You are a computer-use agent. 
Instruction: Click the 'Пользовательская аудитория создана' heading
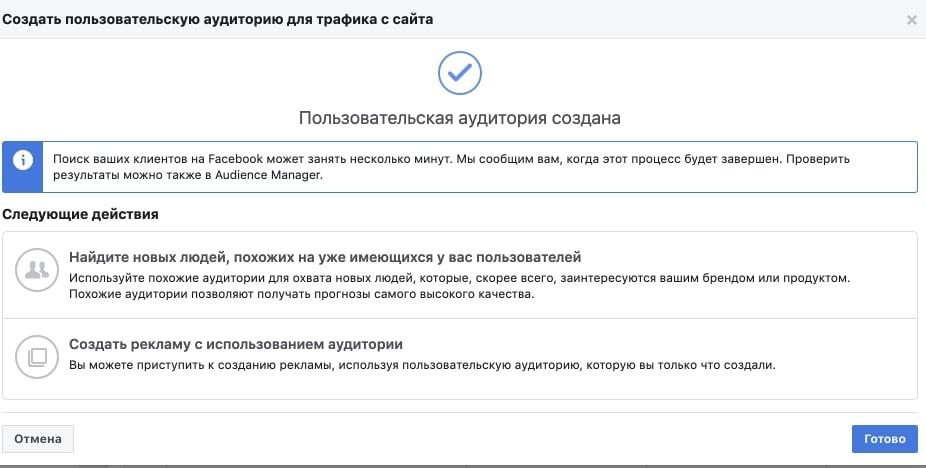click(x=459, y=118)
